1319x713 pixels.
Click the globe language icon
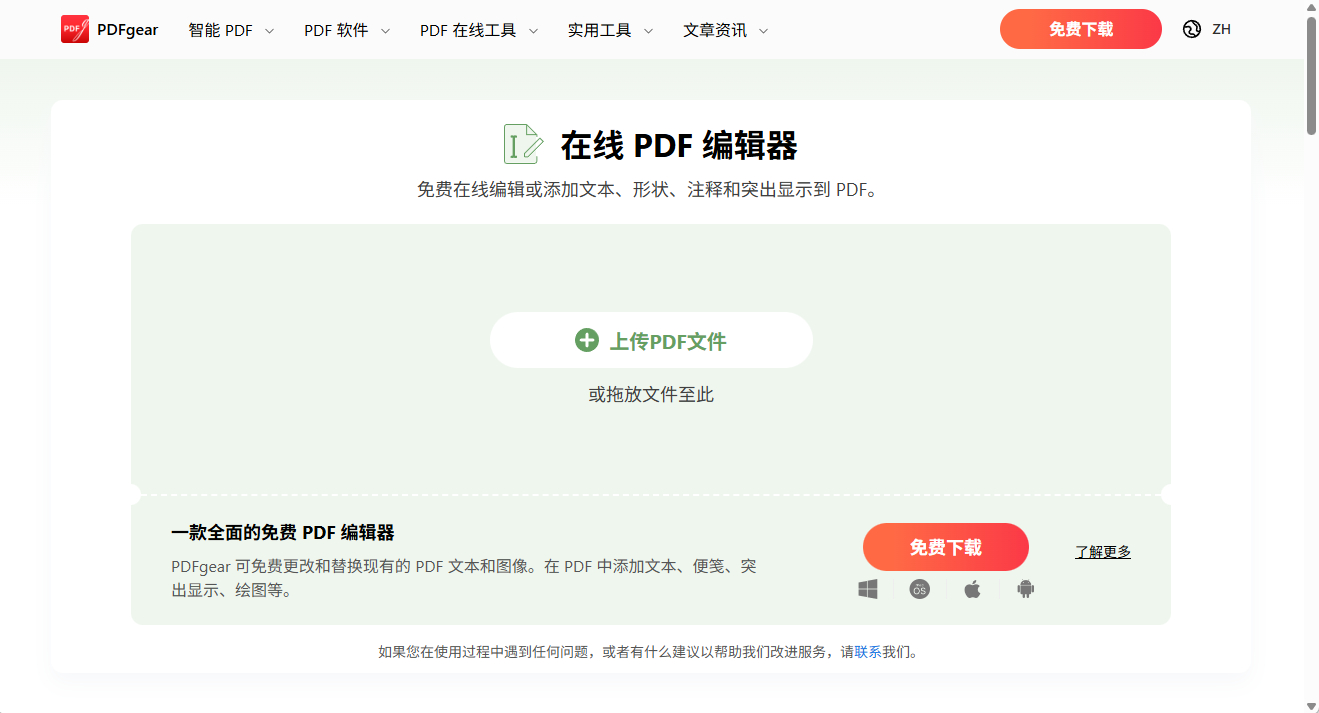1190,29
